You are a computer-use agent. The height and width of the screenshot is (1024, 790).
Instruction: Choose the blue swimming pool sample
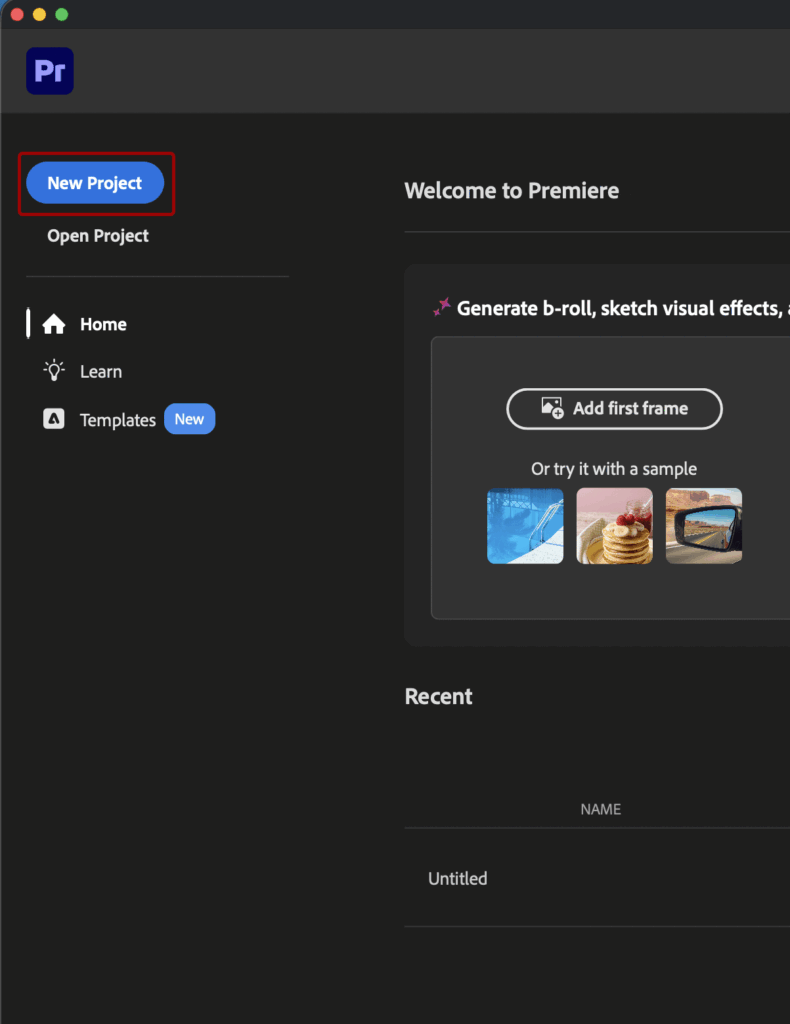[x=525, y=526]
